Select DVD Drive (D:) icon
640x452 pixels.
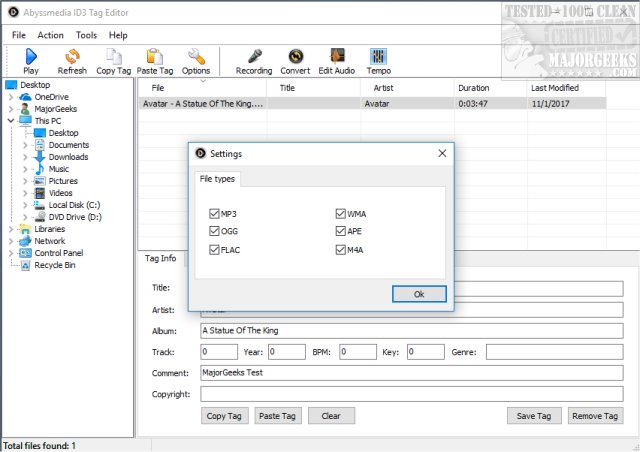point(40,217)
